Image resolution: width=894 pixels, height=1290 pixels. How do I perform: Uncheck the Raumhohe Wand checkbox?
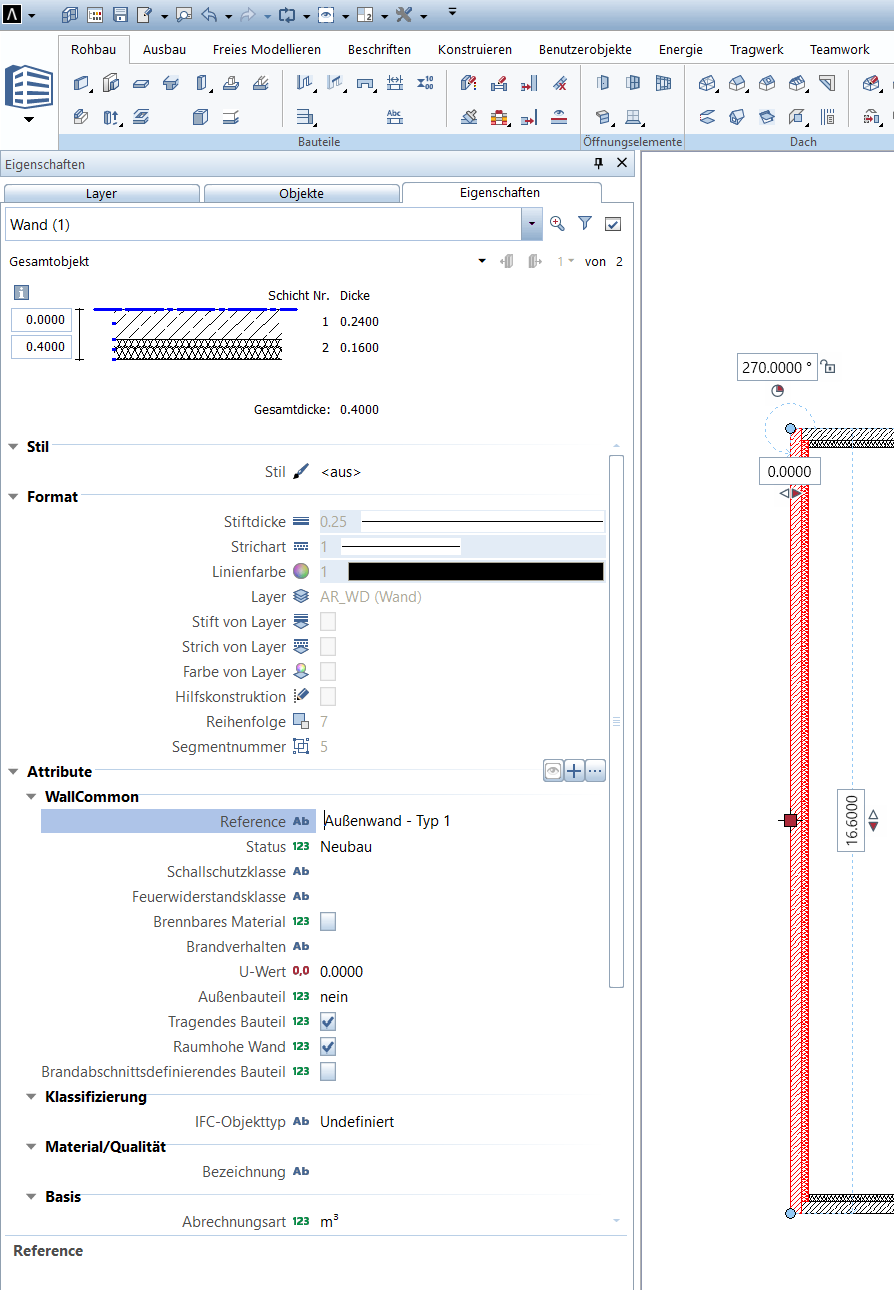pyautogui.click(x=328, y=1047)
